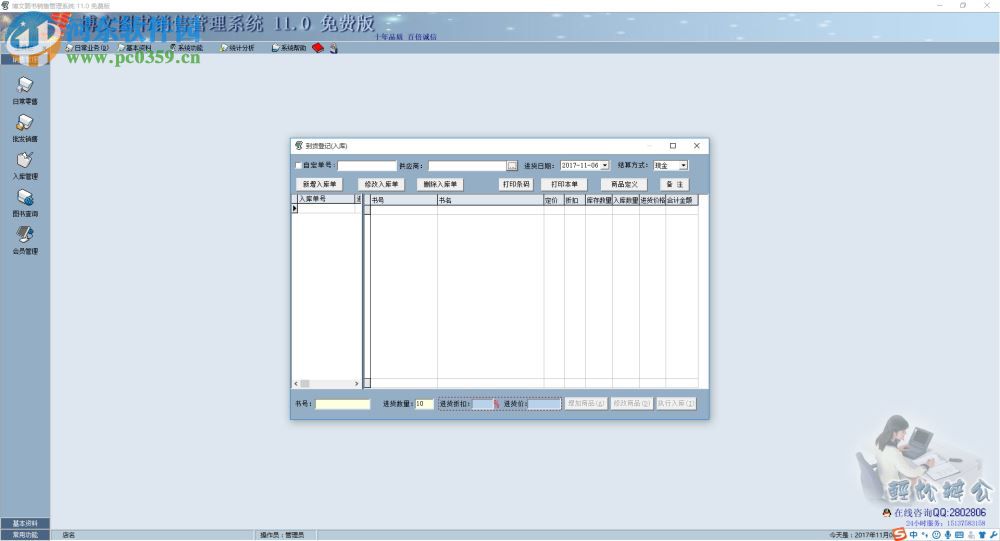Click the wrench icon in the tray toolbar
The height and width of the screenshot is (541, 1000).
tap(993, 535)
